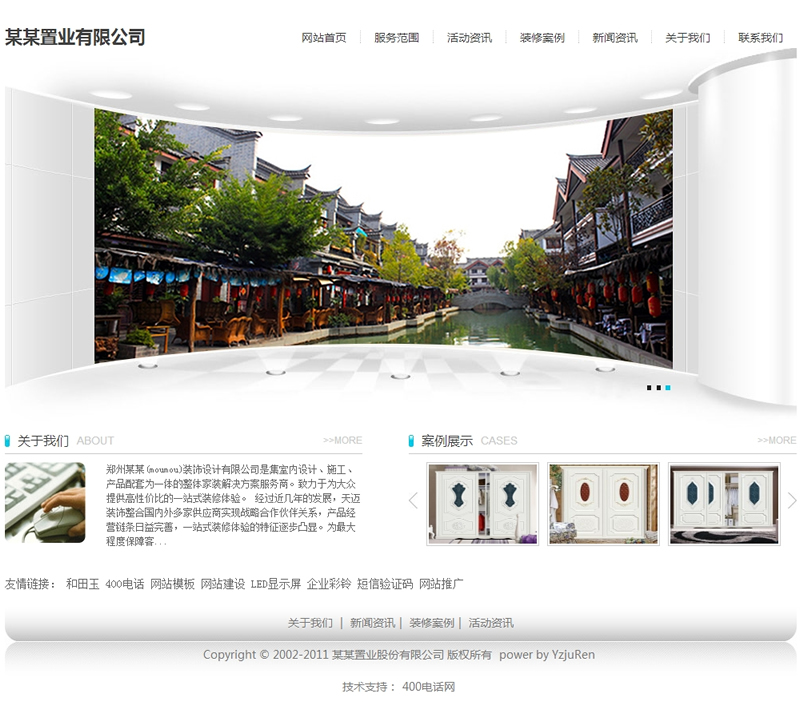Viewport: 800px width, 702px height.
Task: Open the first white wardrobe case thumbnail
Action: click(x=483, y=503)
